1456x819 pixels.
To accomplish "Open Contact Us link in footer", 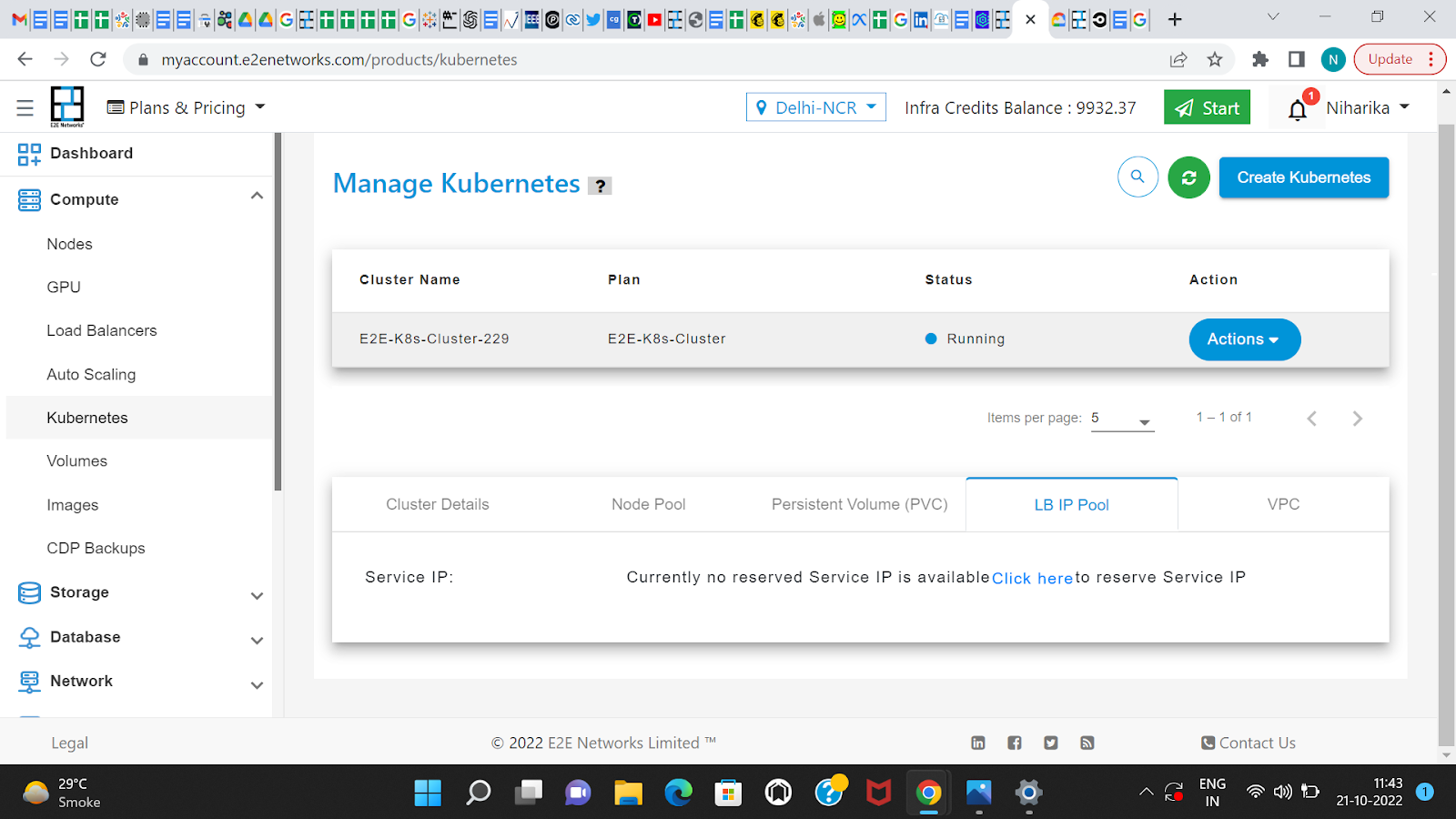I will coord(1249,743).
